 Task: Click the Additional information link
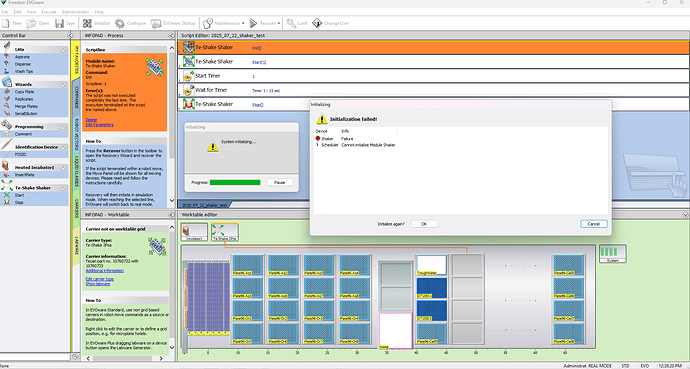click(105, 271)
